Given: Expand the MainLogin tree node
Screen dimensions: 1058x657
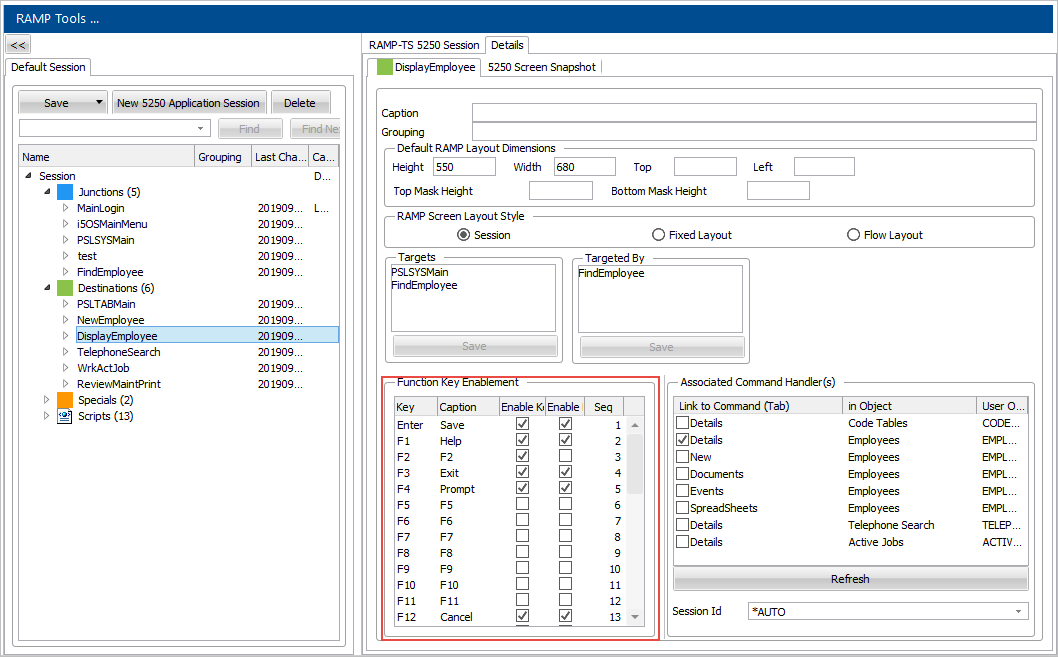Looking at the screenshot, I should [x=66, y=208].
